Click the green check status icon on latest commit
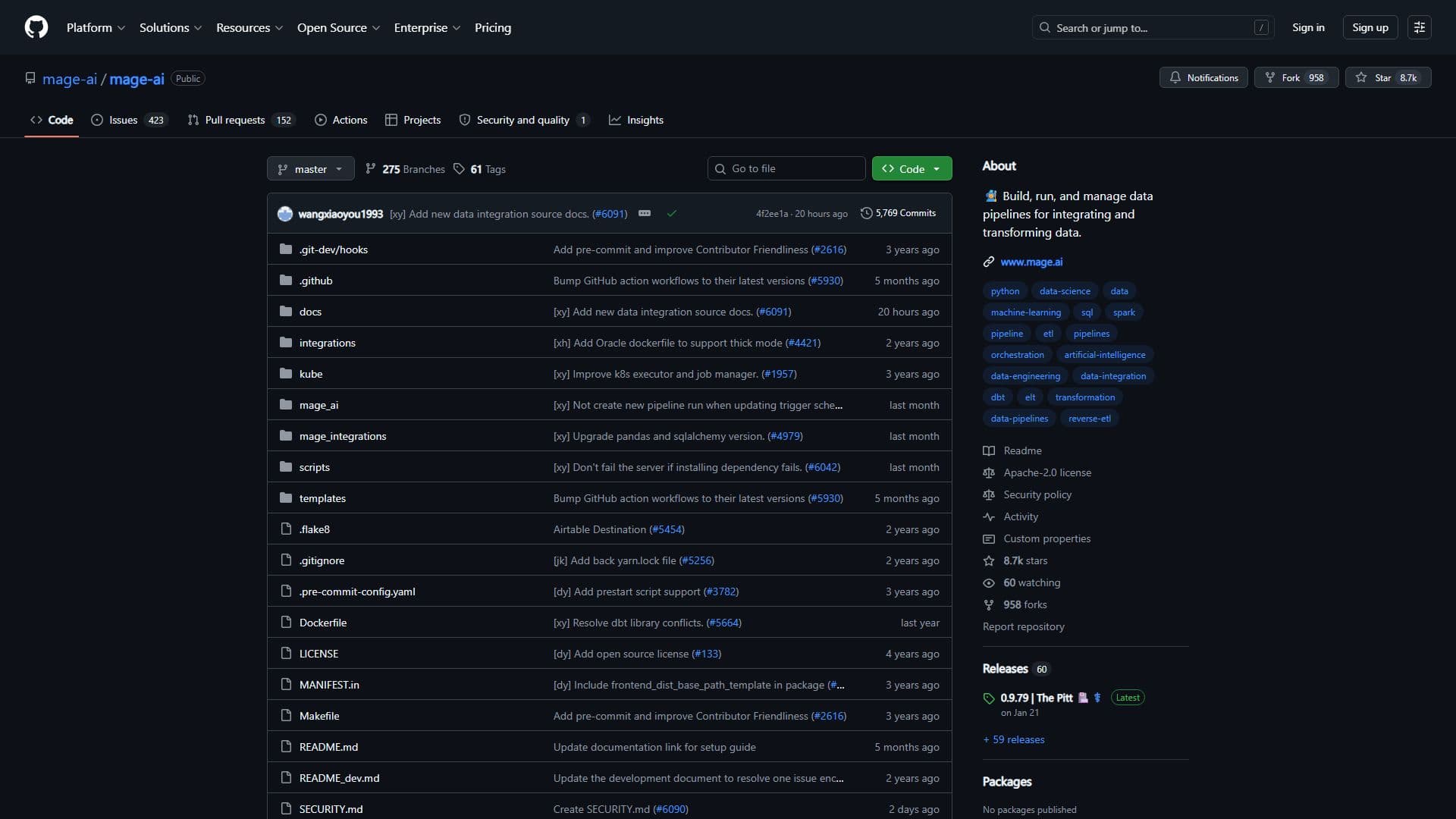 (671, 214)
